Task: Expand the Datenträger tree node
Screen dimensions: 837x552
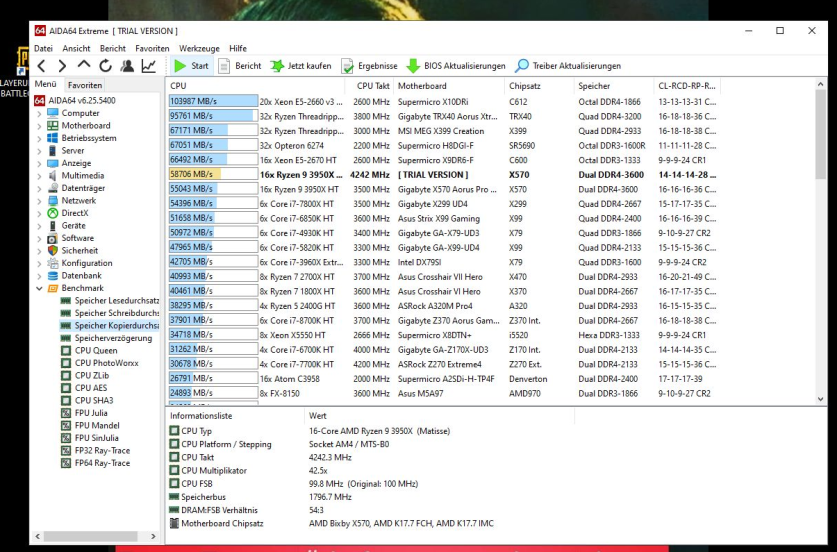Action: coord(39,188)
